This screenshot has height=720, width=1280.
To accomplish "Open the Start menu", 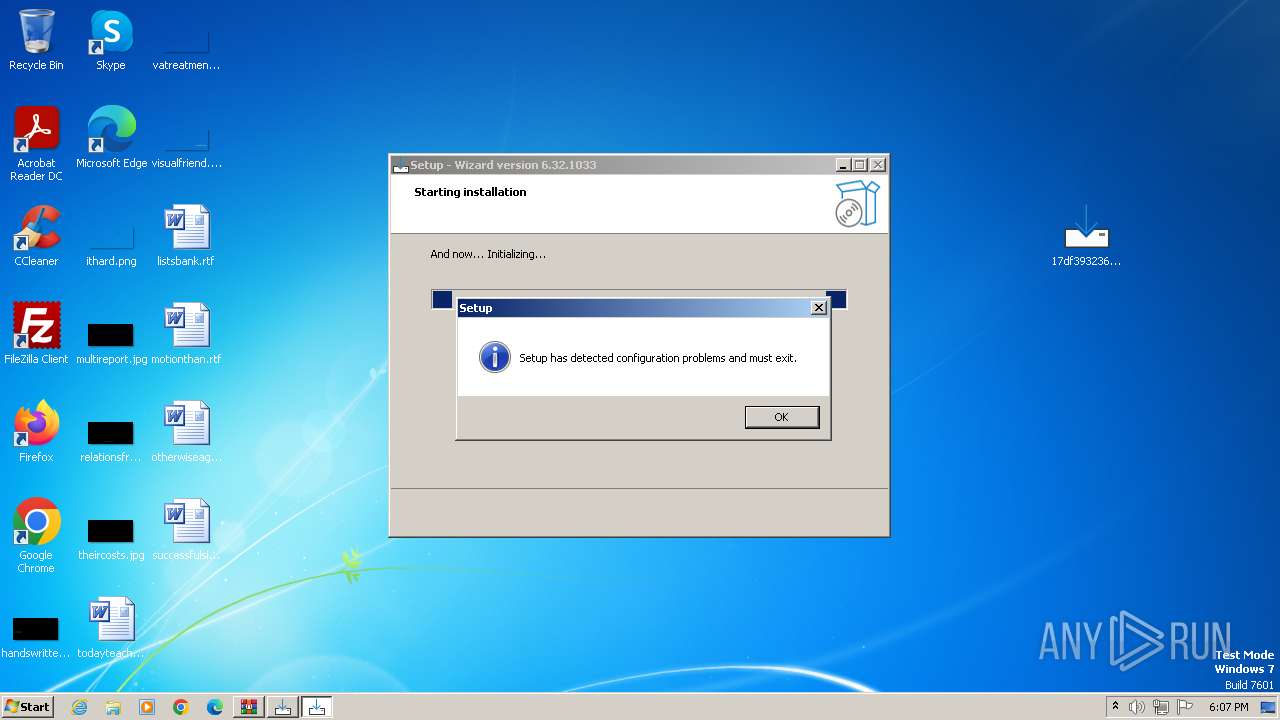I will click(27, 707).
